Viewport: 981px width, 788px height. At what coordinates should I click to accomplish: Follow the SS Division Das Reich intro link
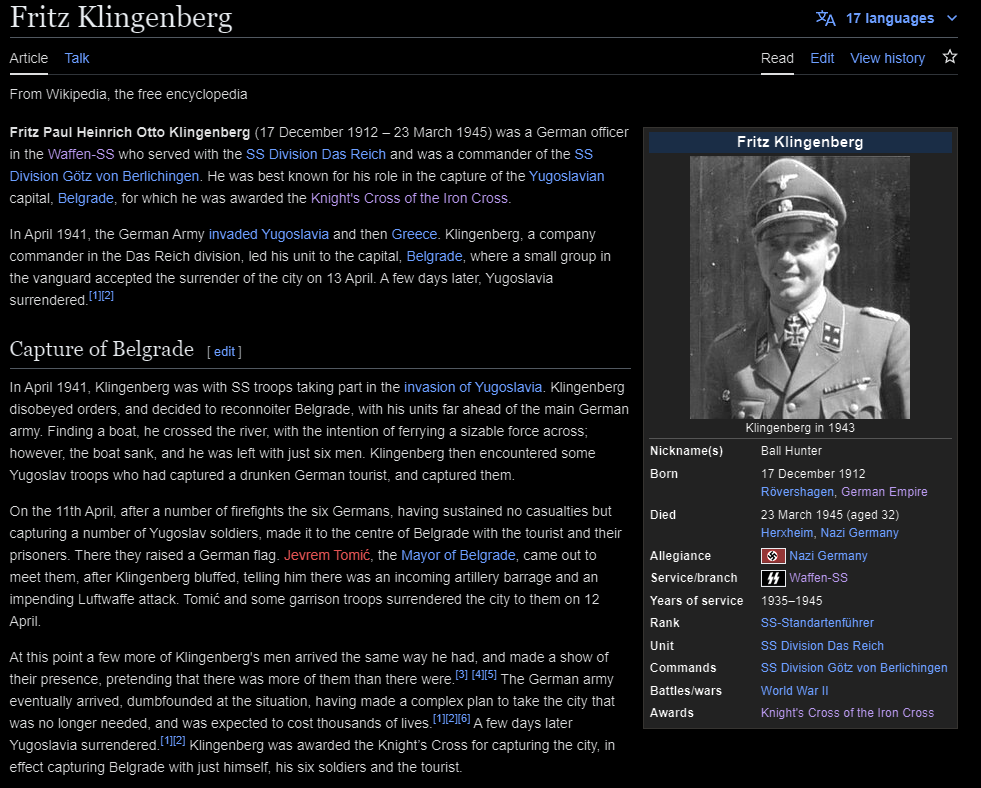316,154
